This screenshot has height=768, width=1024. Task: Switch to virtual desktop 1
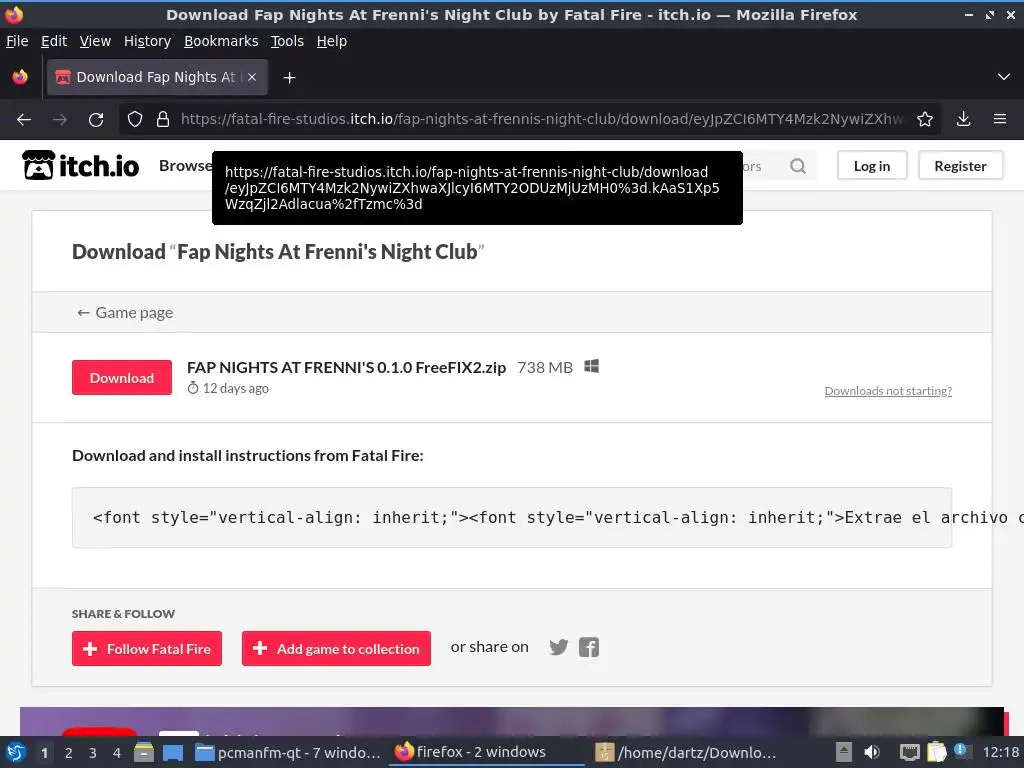pos(44,753)
